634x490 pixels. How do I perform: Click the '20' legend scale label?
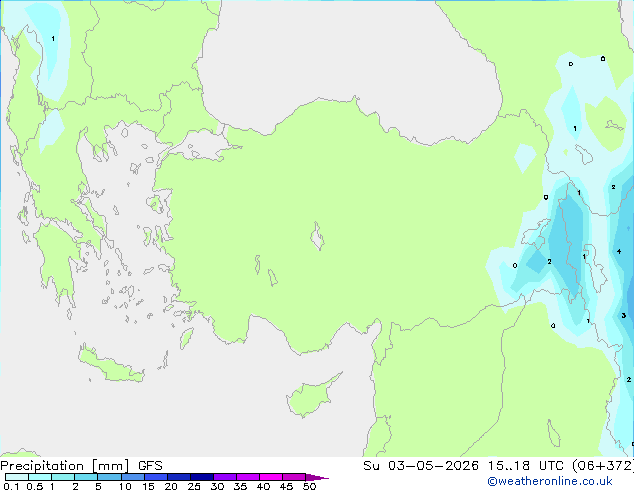pyautogui.click(x=171, y=486)
